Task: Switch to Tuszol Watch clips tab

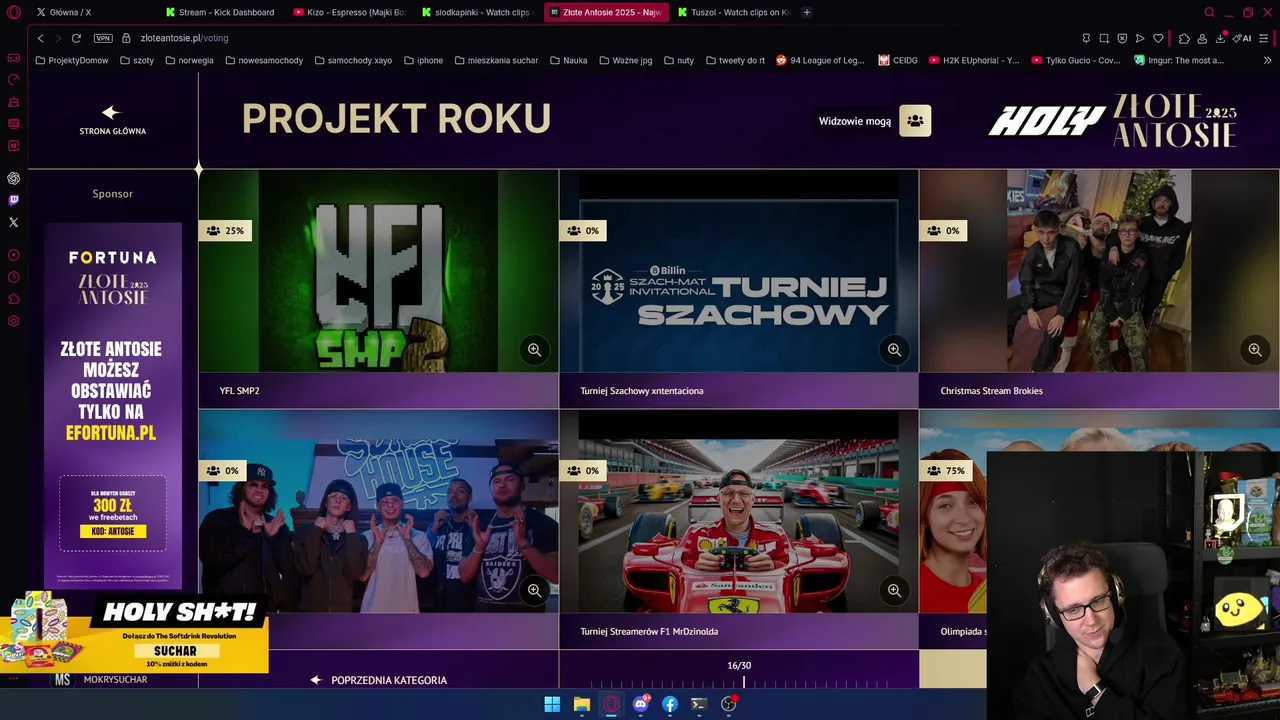Action: click(x=734, y=12)
